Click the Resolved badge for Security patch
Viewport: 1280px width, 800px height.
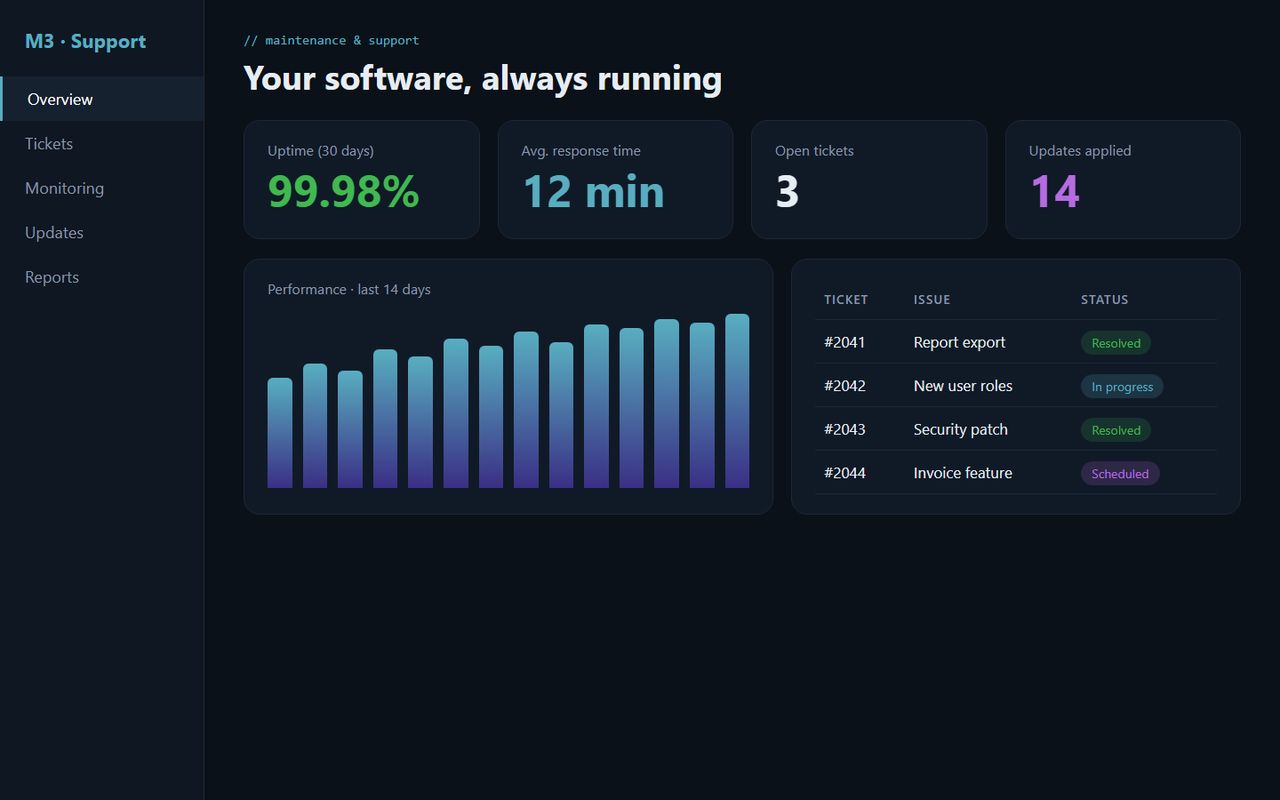click(x=1116, y=430)
